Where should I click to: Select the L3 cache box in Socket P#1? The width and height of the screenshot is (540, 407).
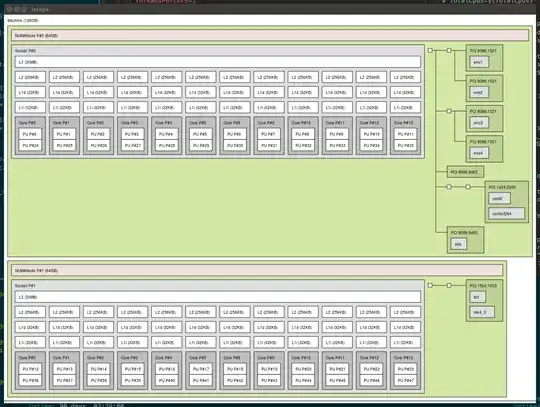tap(218, 297)
